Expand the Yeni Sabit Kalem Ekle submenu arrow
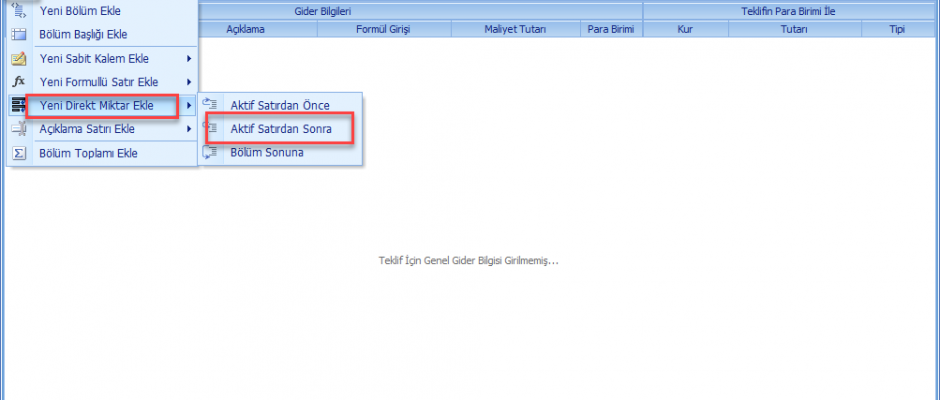 click(x=188, y=58)
